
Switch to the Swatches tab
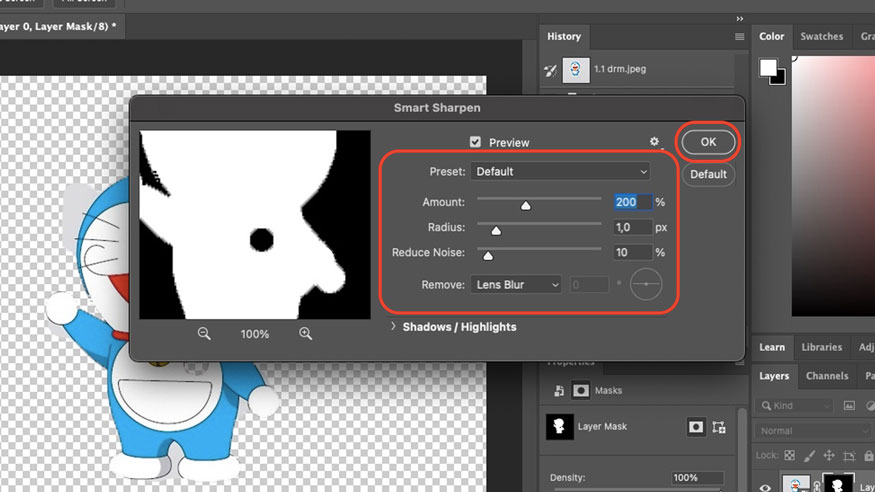point(822,37)
